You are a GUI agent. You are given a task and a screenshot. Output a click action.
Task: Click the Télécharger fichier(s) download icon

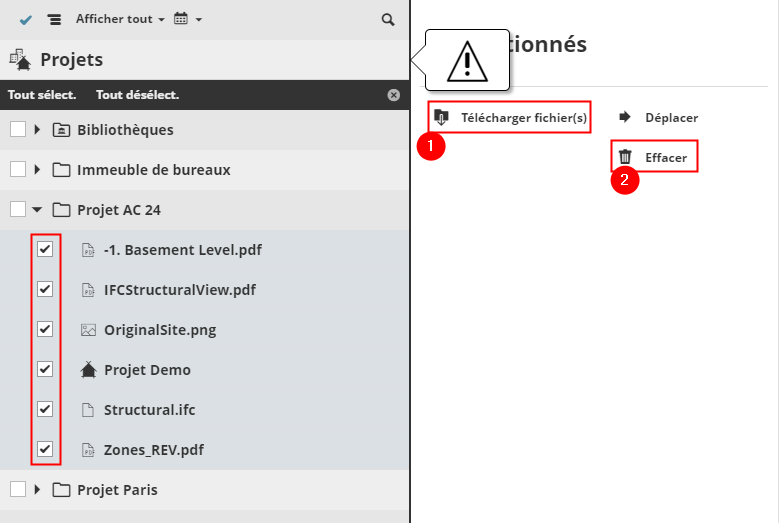click(441, 117)
